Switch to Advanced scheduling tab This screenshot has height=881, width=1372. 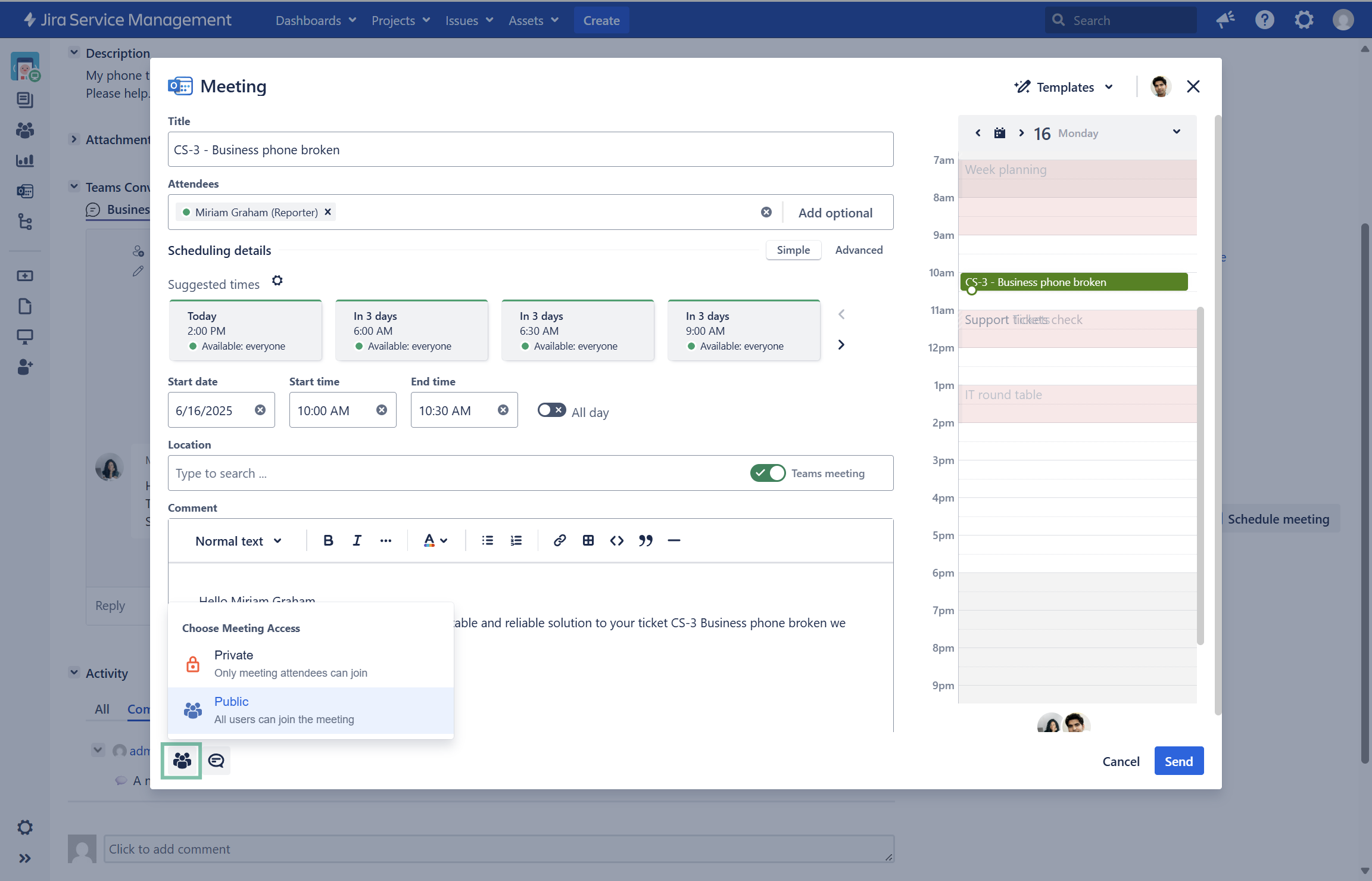[859, 250]
